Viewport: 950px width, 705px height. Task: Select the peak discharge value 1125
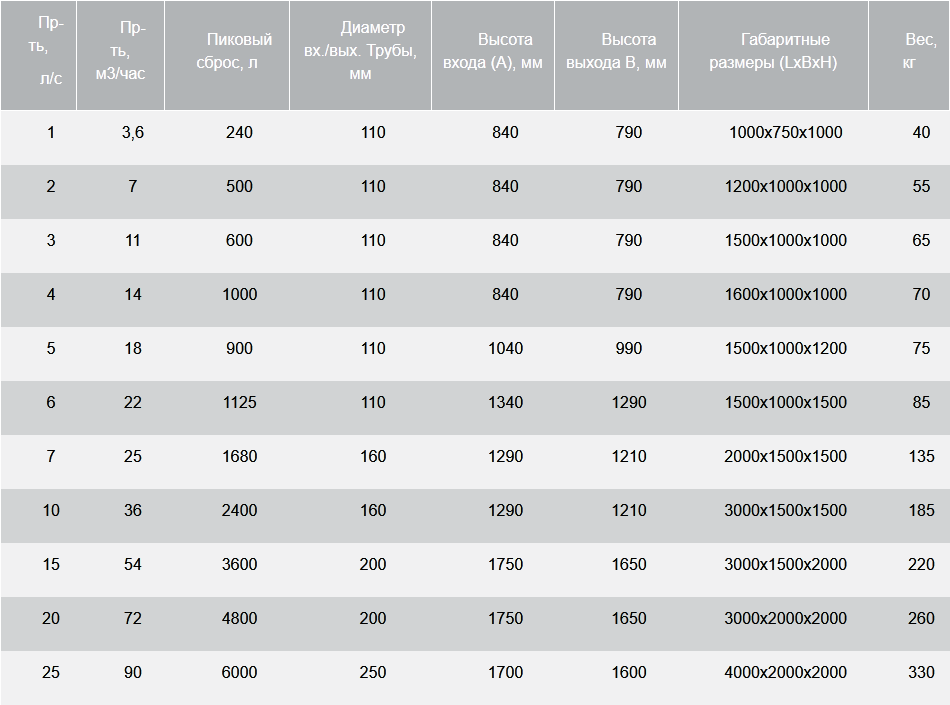[239, 402]
